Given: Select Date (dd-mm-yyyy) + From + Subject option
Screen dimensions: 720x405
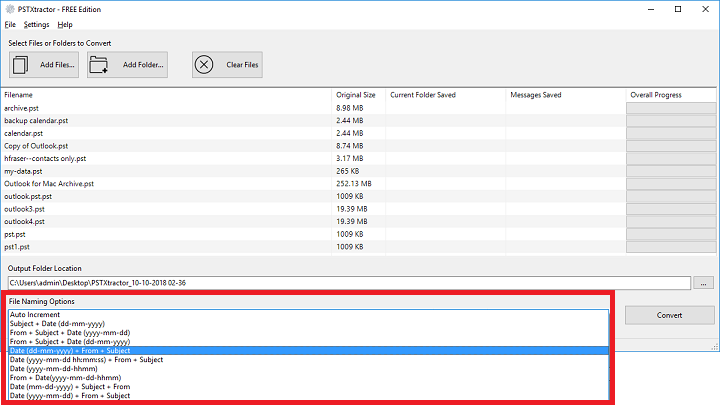Looking at the screenshot, I should click(x=309, y=351).
